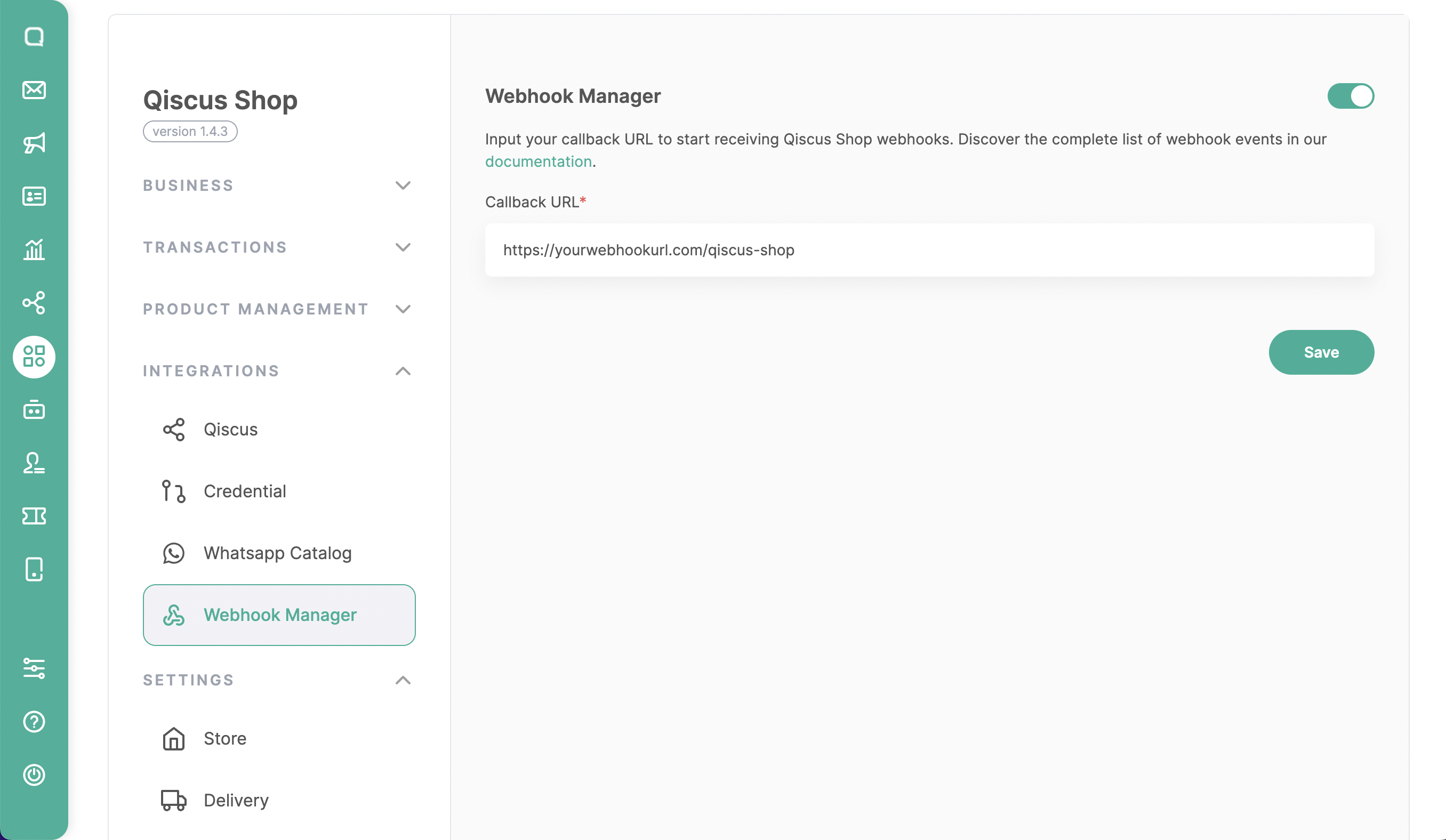Select the Credential menu item

244,491
